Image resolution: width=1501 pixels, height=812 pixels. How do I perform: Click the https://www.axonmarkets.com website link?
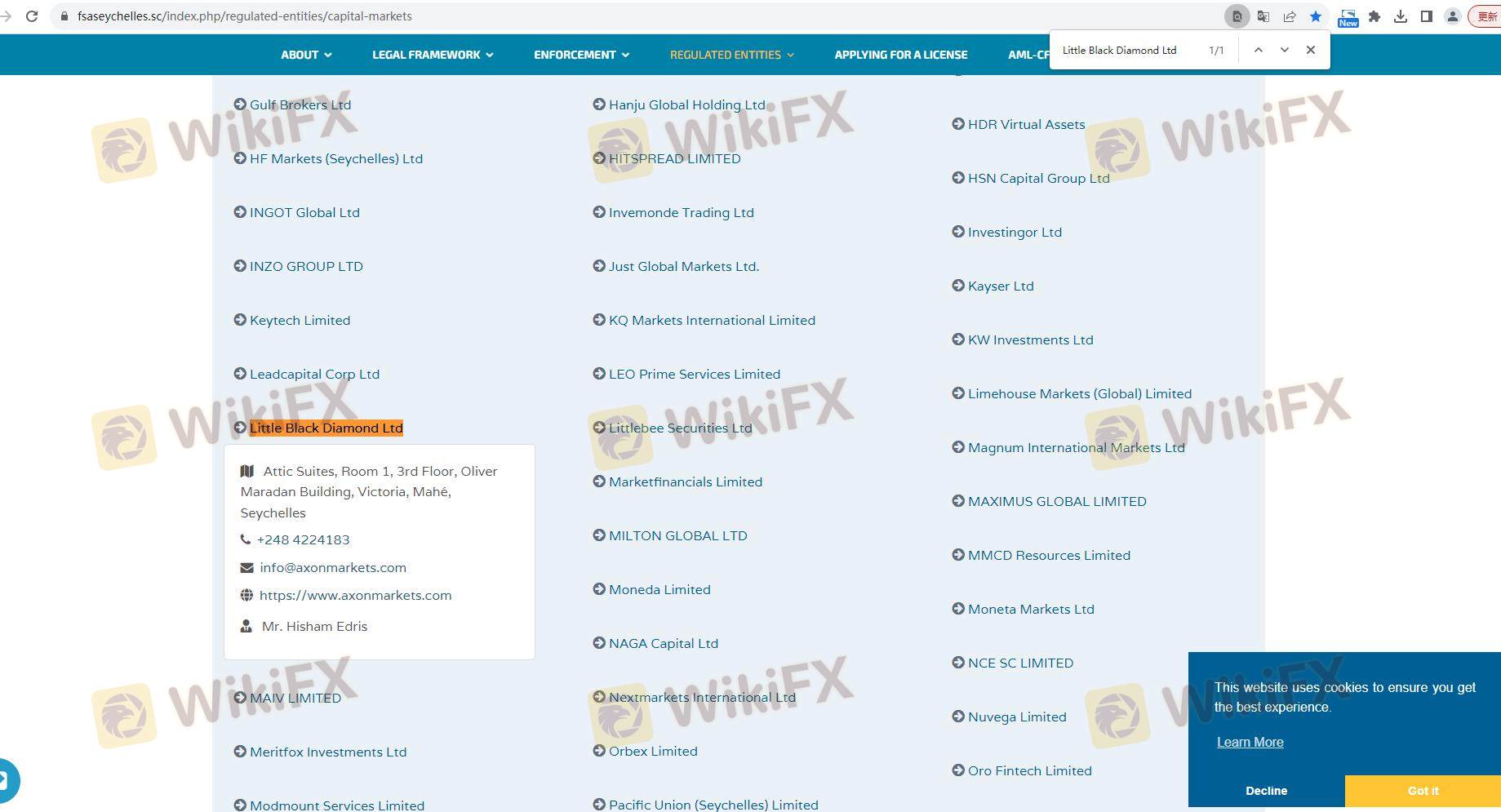click(x=355, y=596)
